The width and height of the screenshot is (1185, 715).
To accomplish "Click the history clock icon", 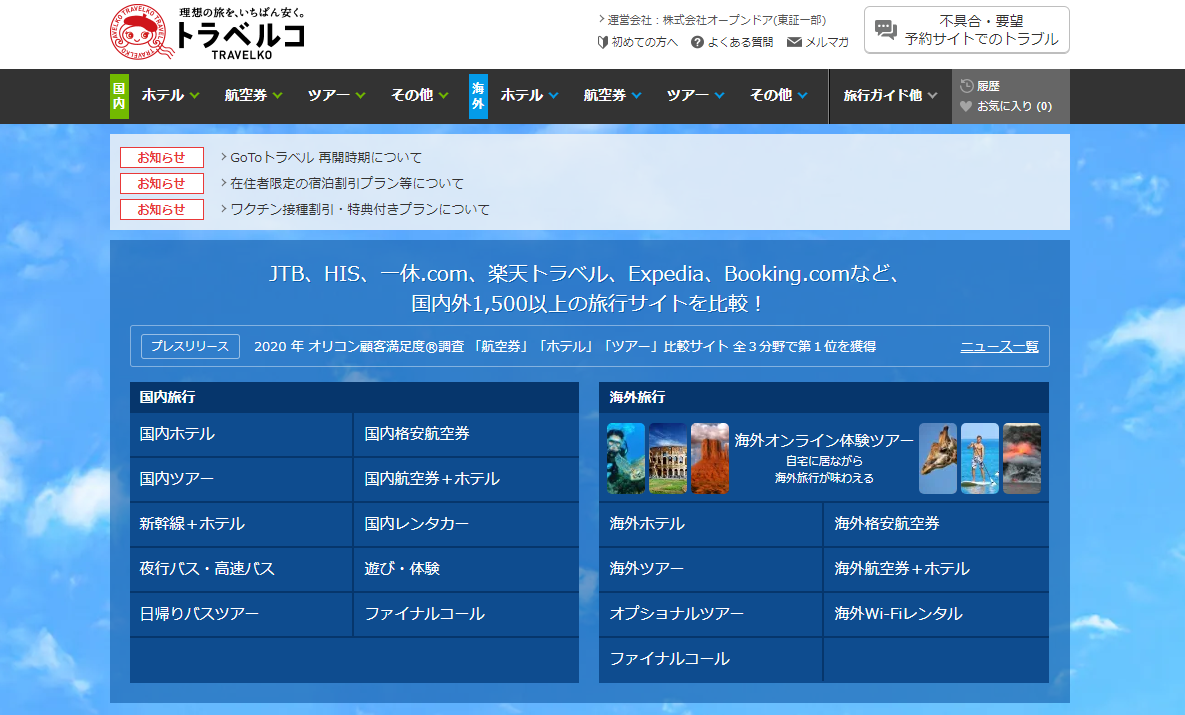I will coord(967,85).
